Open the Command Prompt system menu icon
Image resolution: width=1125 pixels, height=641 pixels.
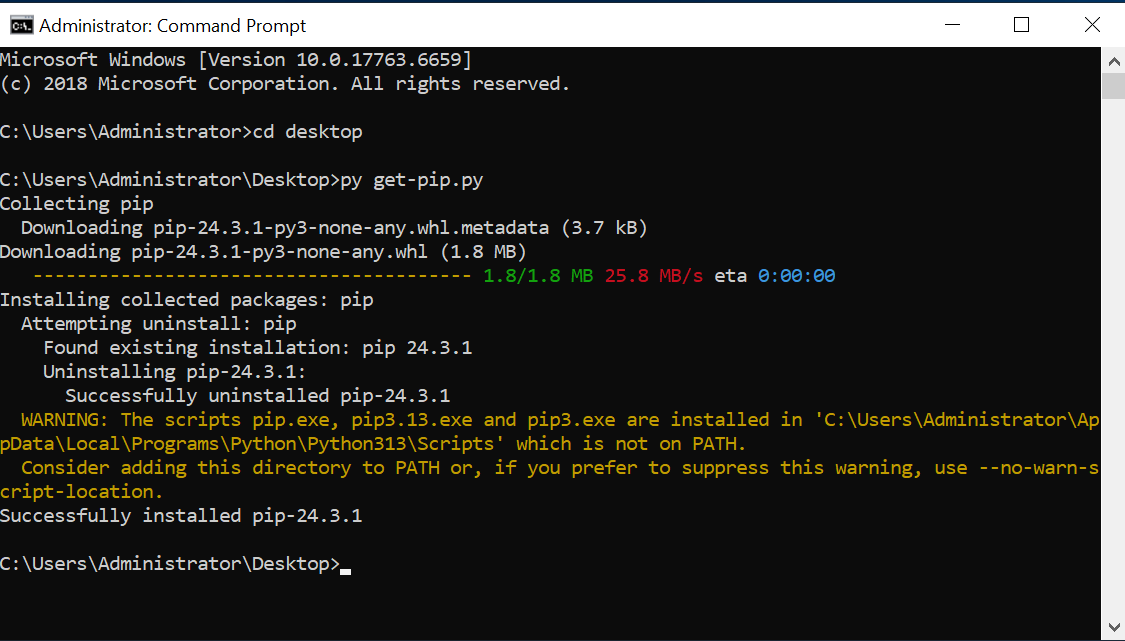pos(21,25)
